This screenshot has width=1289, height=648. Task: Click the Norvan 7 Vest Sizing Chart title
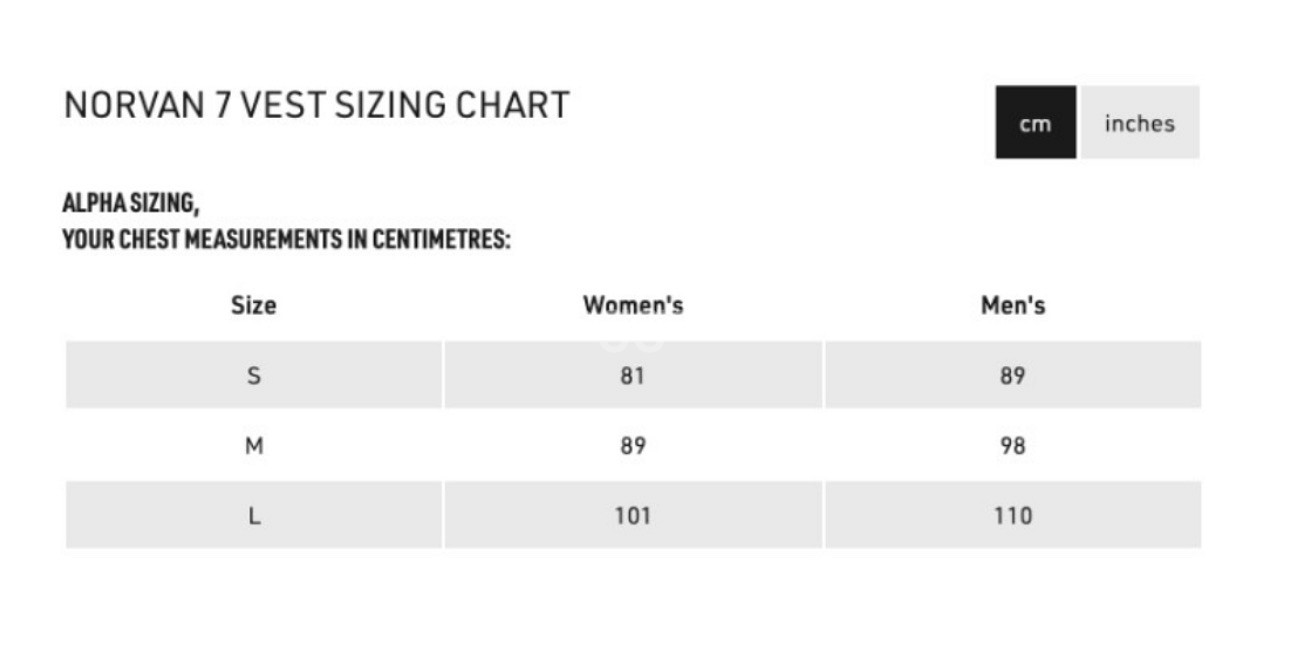click(x=316, y=105)
